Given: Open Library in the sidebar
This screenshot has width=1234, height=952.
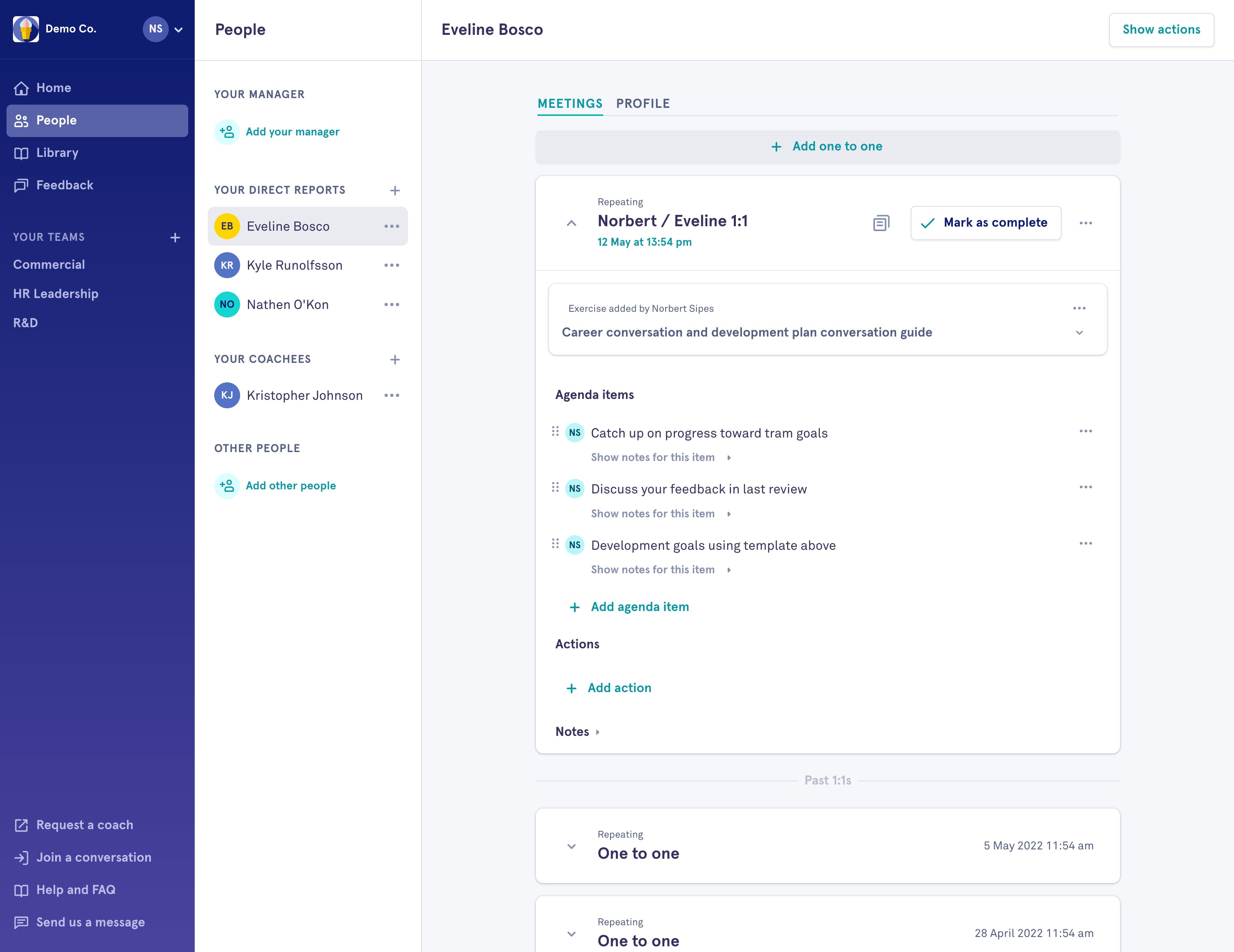Looking at the screenshot, I should 57,153.
